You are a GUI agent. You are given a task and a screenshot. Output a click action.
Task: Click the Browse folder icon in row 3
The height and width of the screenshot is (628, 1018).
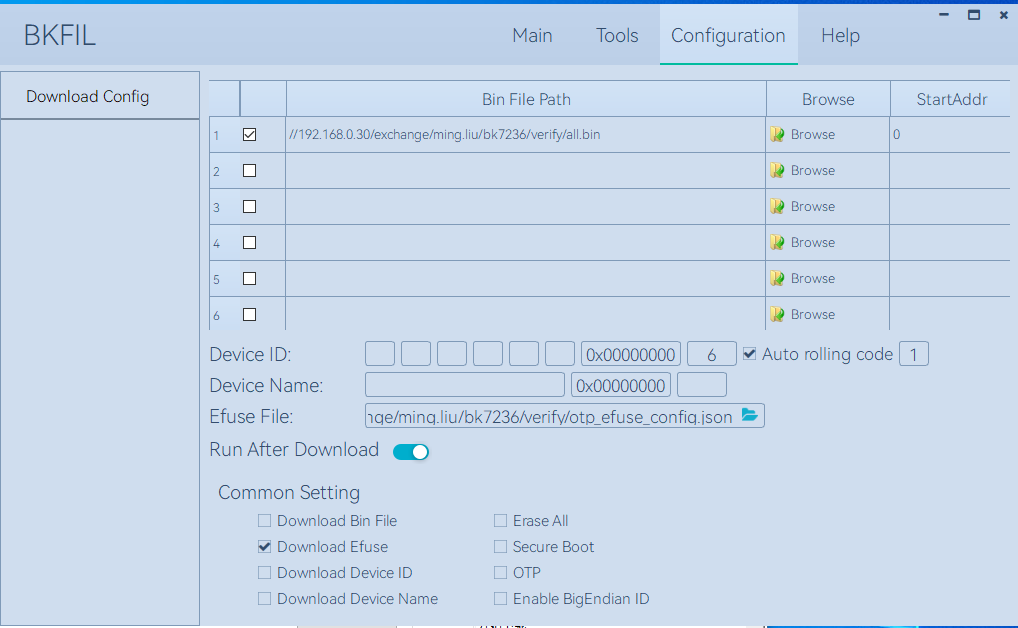tap(777, 207)
